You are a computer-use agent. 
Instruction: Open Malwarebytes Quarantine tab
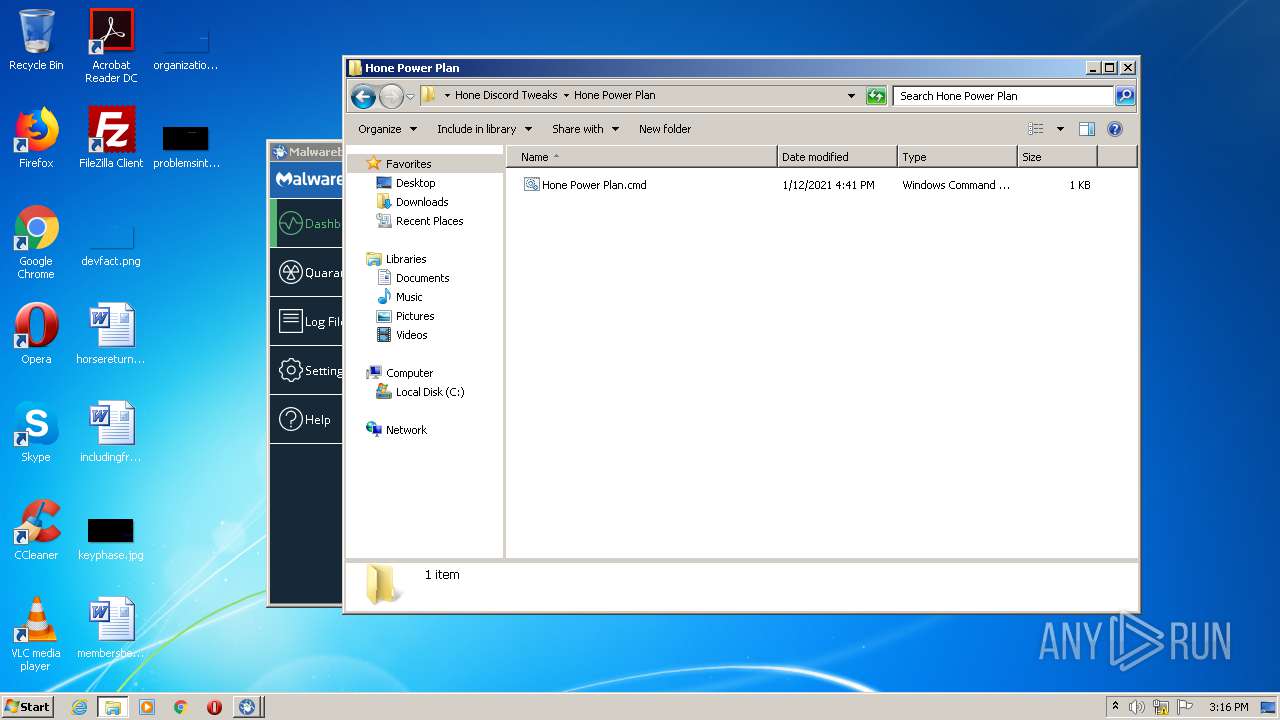(x=306, y=273)
